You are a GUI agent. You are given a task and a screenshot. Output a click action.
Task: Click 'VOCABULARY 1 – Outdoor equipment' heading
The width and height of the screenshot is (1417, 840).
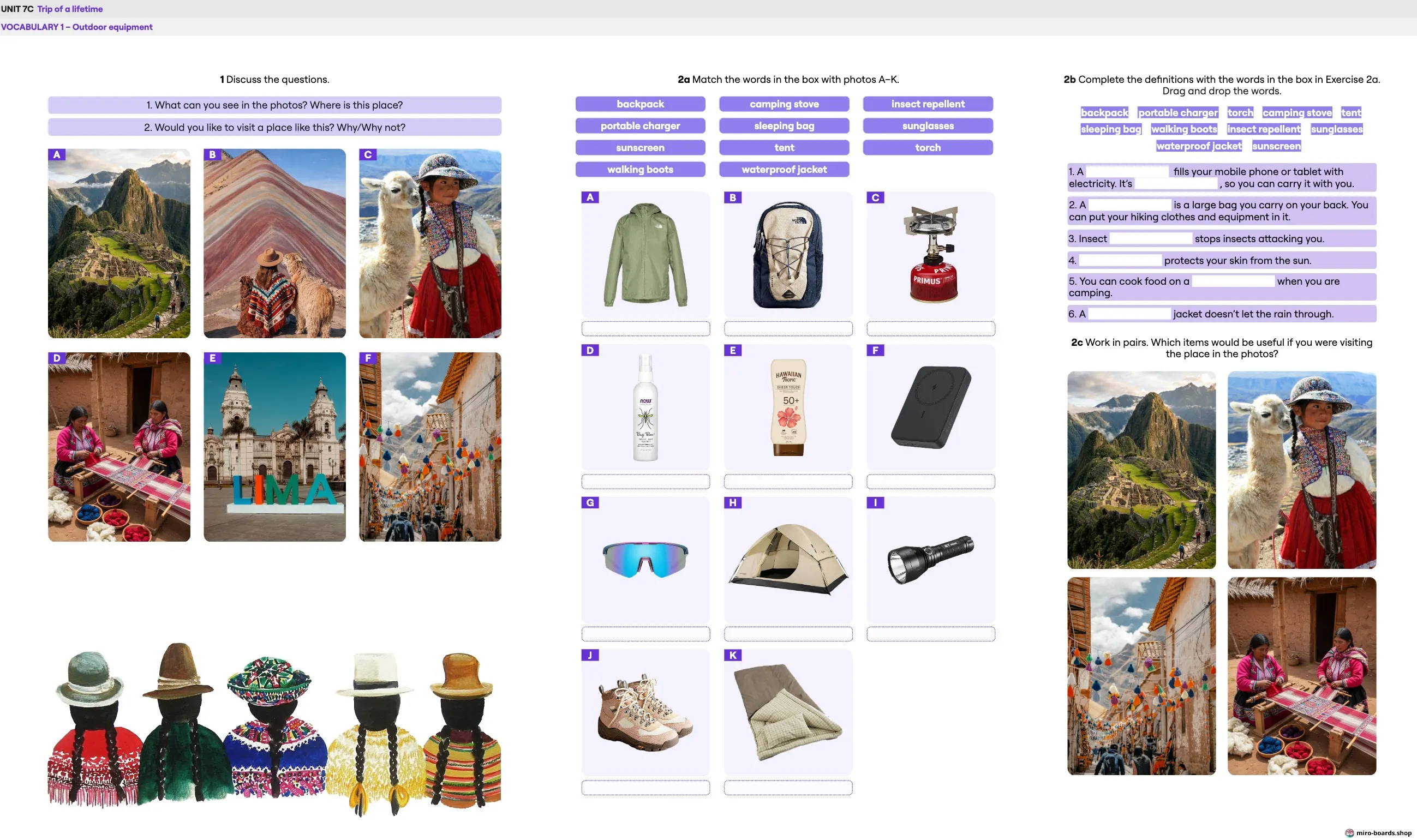click(x=76, y=27)
